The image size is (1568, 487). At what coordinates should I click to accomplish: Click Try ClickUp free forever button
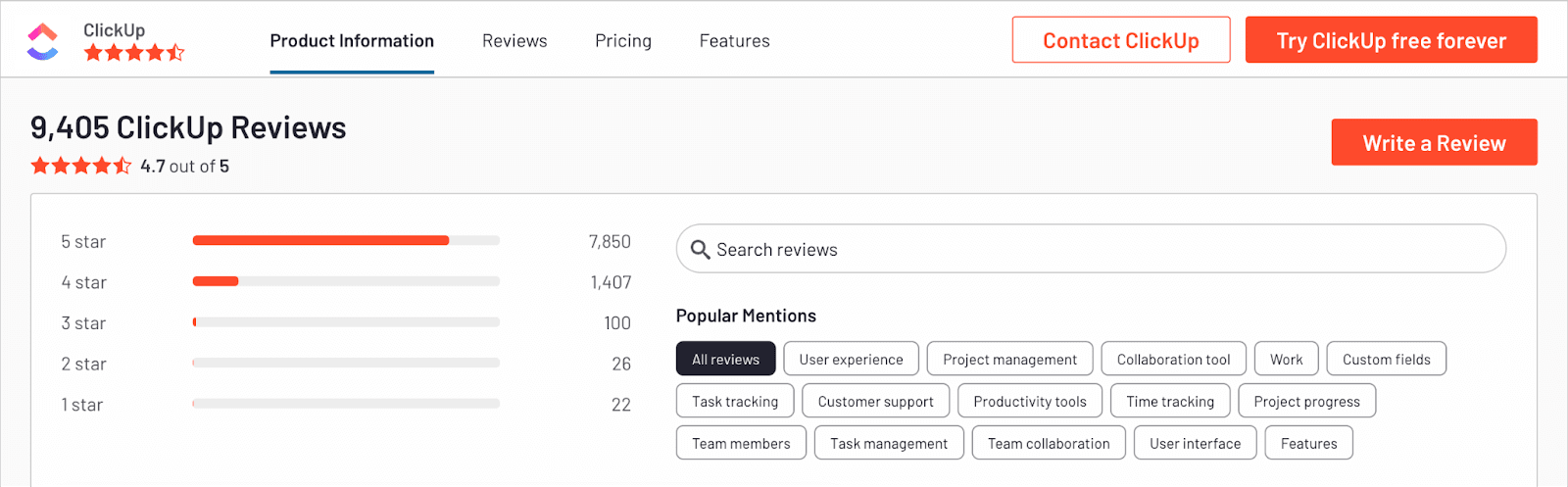1392,40
